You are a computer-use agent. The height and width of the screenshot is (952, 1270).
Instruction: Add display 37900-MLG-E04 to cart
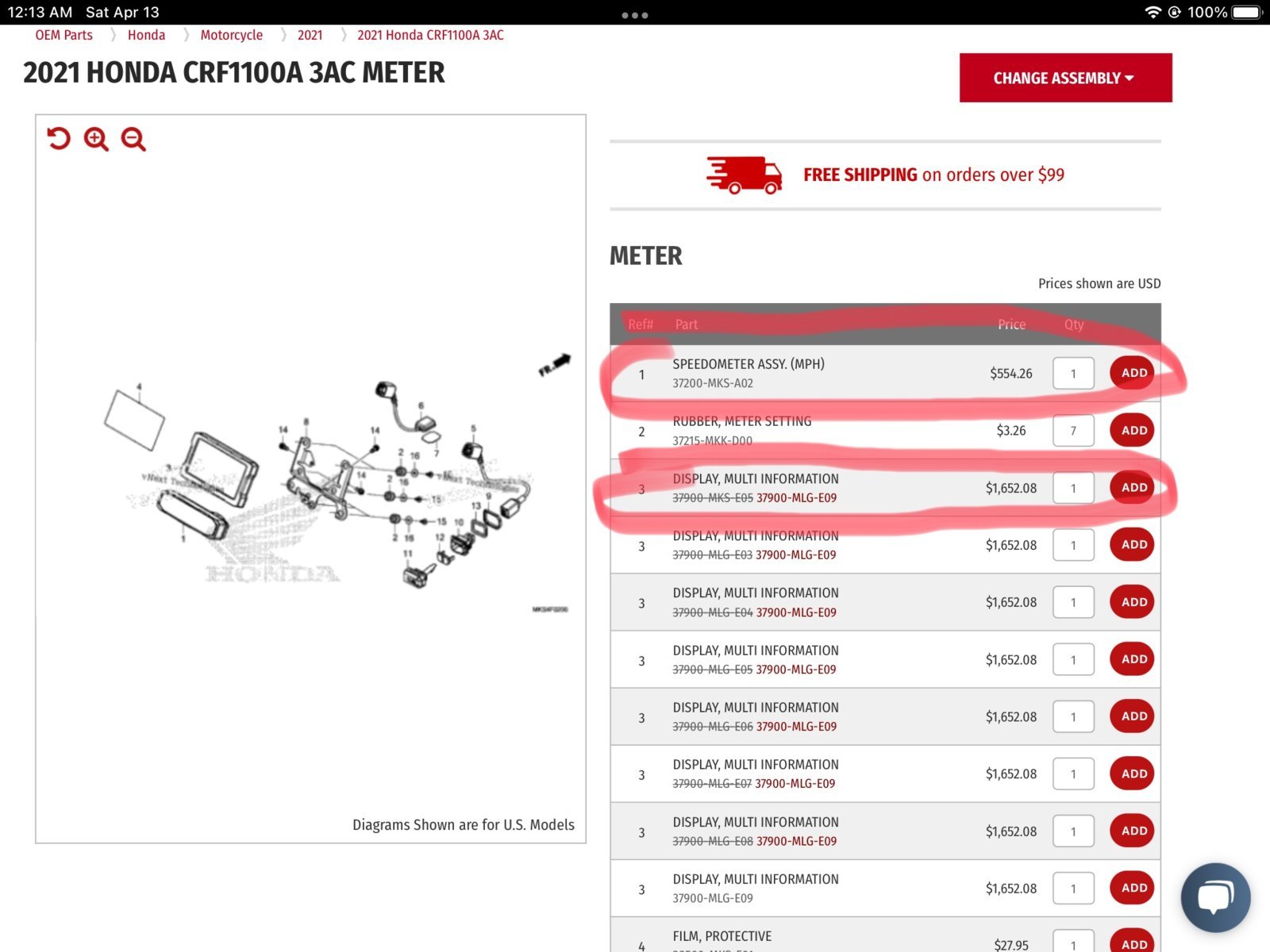[x=1133, y=601]
